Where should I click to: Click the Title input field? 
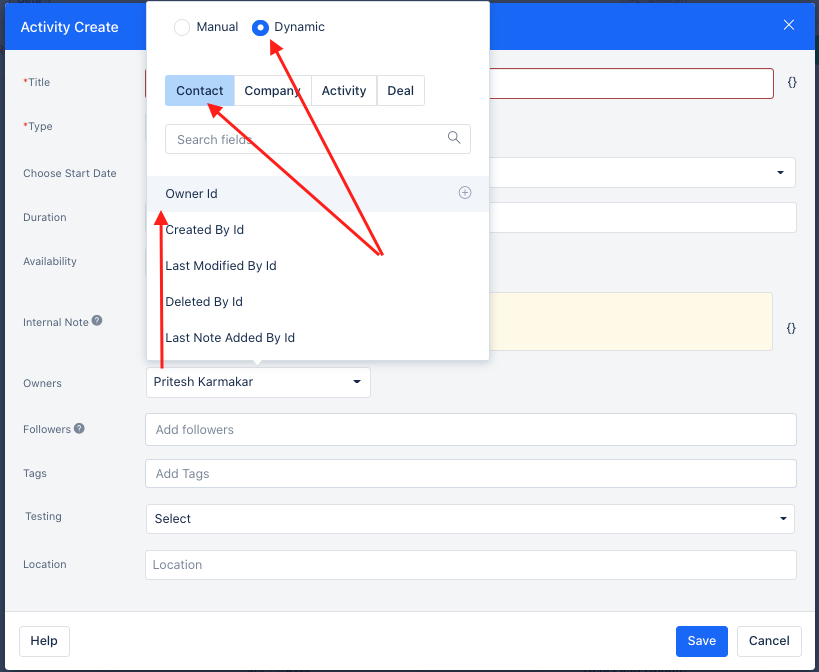click(631, 83)
